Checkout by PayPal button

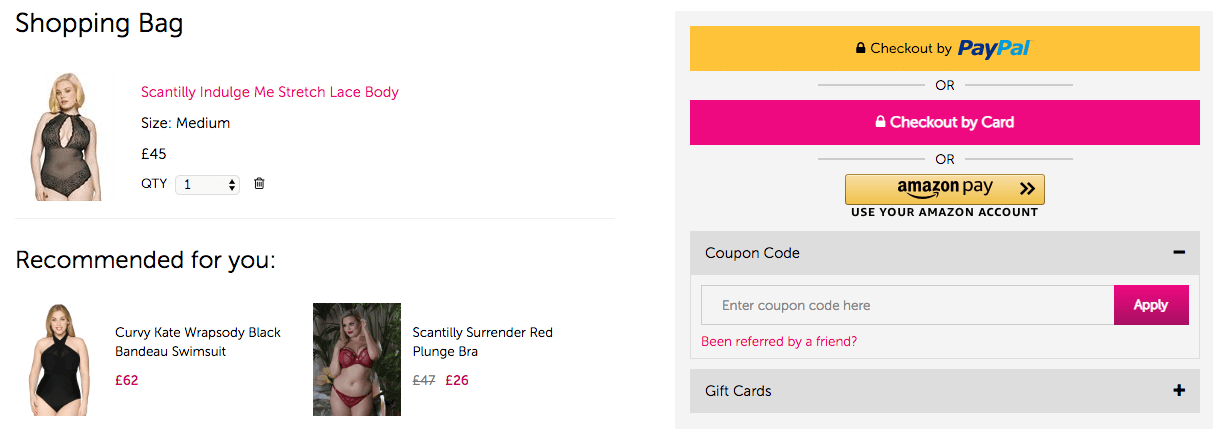click(x=944, y=48)
